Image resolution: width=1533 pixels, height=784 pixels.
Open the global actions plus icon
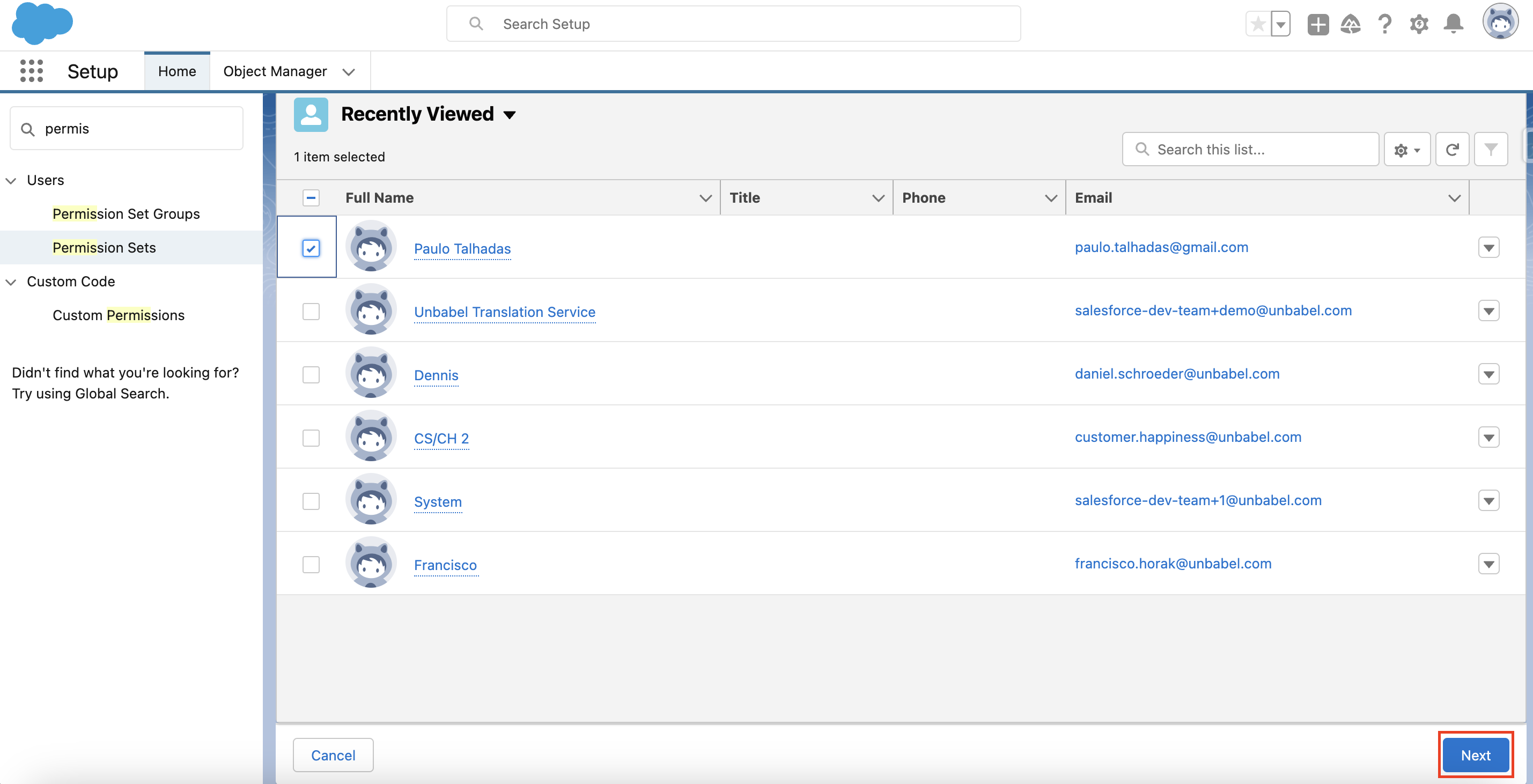(1317, 24)
